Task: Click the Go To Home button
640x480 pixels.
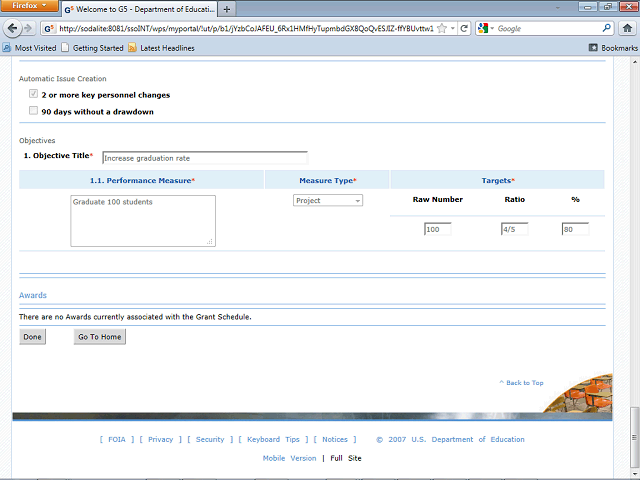Action: [100, 337]
